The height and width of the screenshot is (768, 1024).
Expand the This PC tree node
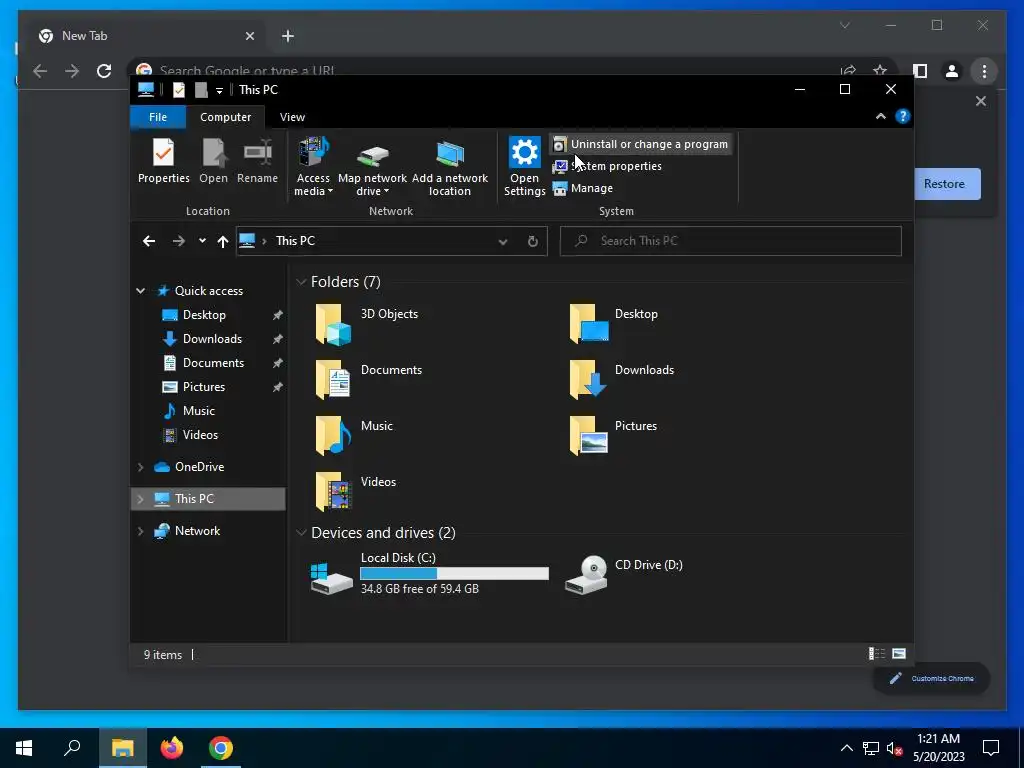click(140, 499)
